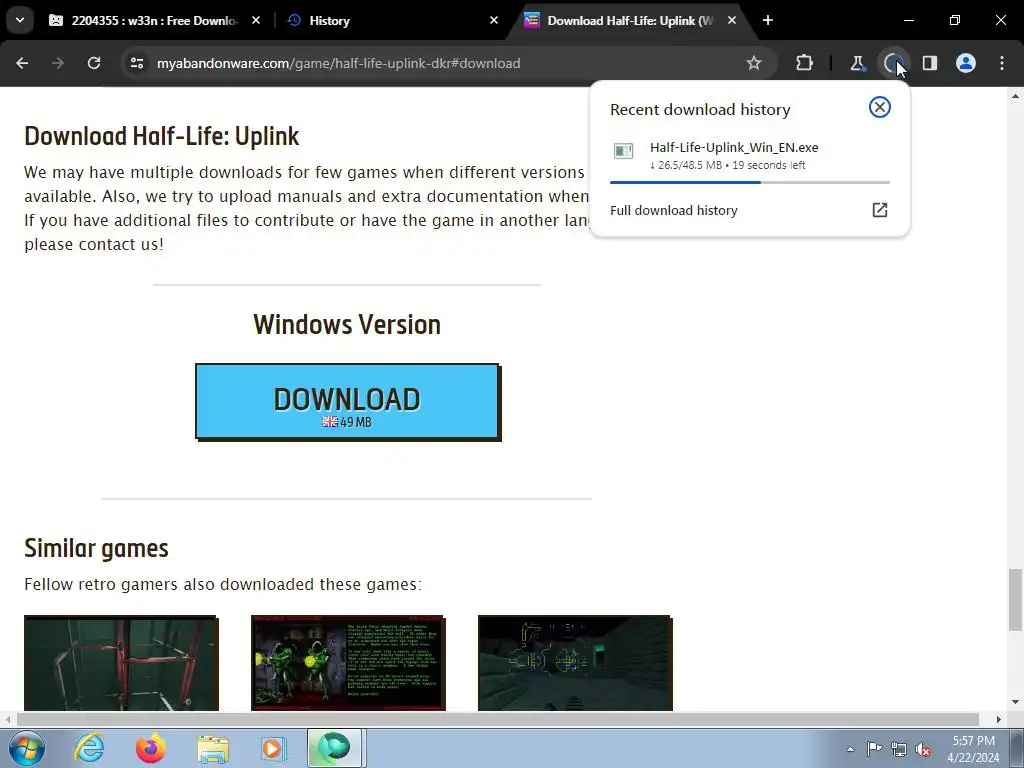The image size is (1024, 768).
Task: Click the Windows Version heading
Action: [x=347, y=325]
